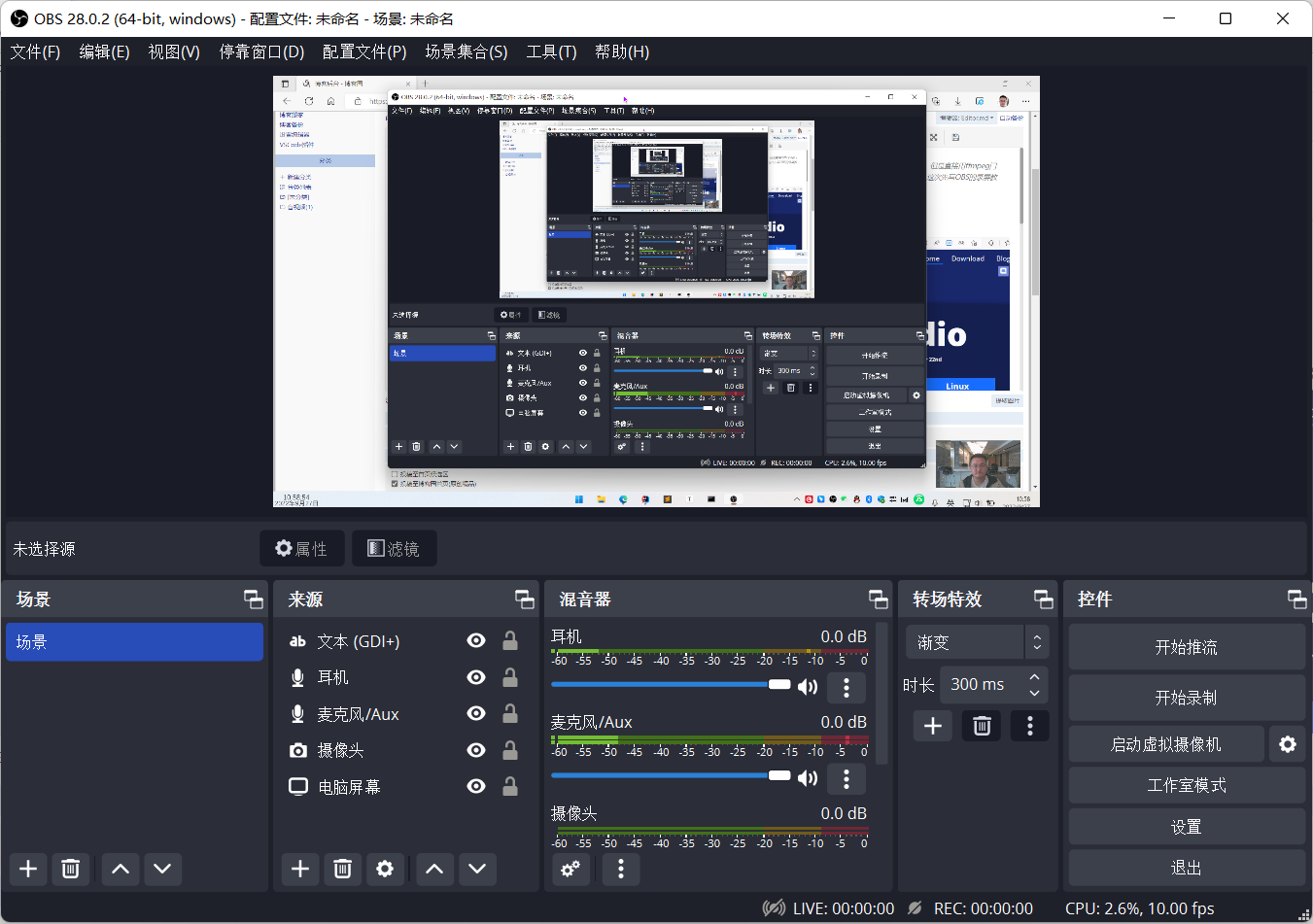Open mixer panel menu dots beside gears

[x=621, y=869]
